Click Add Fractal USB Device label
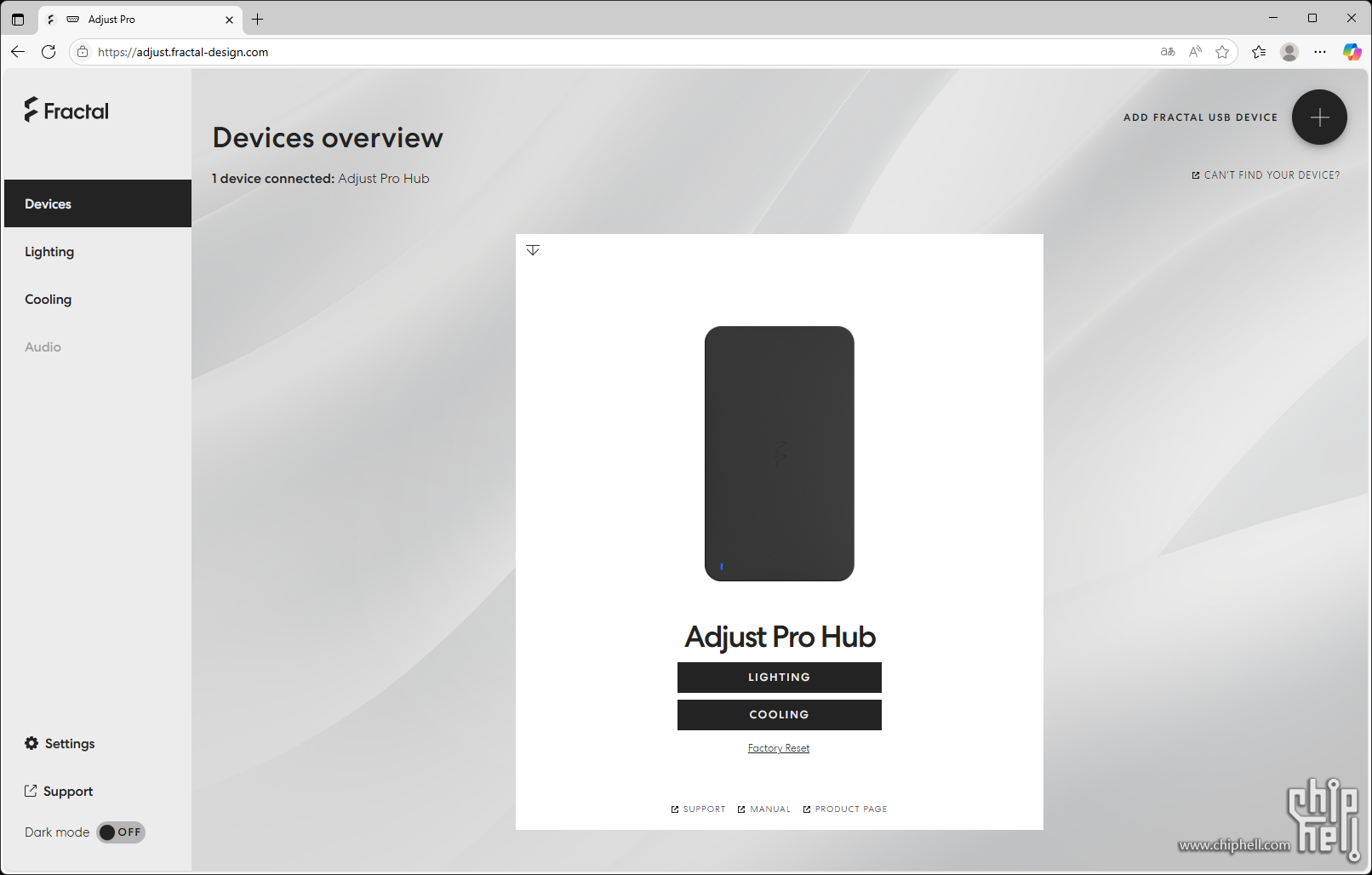The image size is (1372, 875). tap(1200, 117)
